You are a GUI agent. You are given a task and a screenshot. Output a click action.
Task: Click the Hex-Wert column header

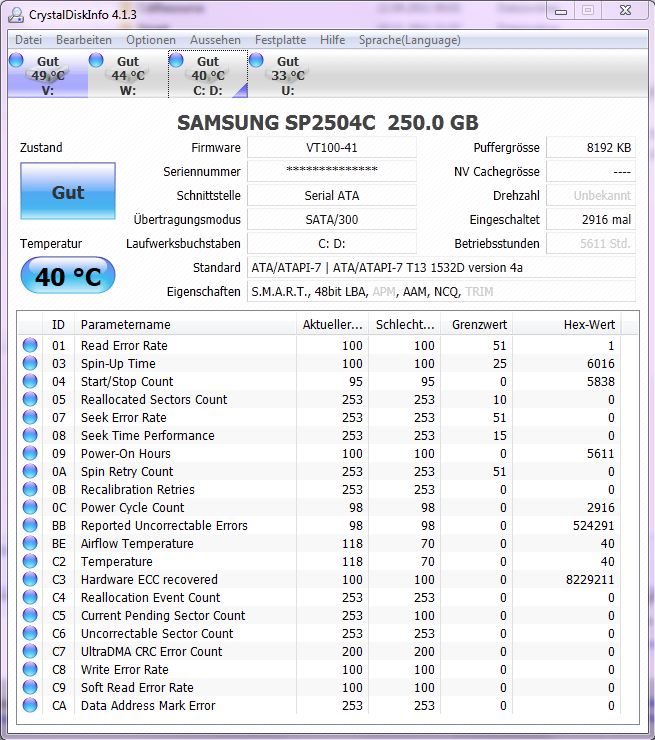click(x=567, y=325)
